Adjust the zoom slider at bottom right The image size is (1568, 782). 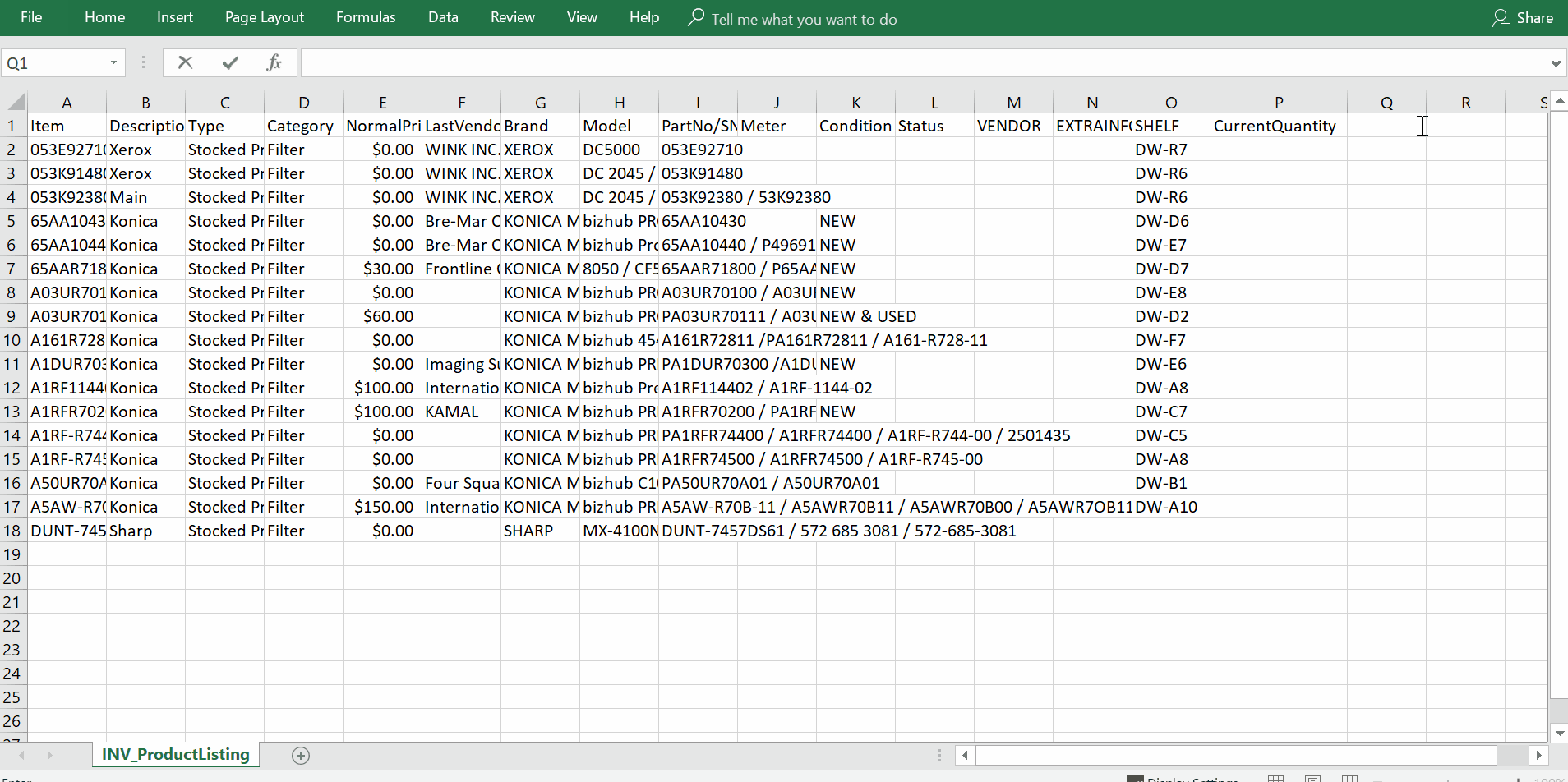[1448, 779]
